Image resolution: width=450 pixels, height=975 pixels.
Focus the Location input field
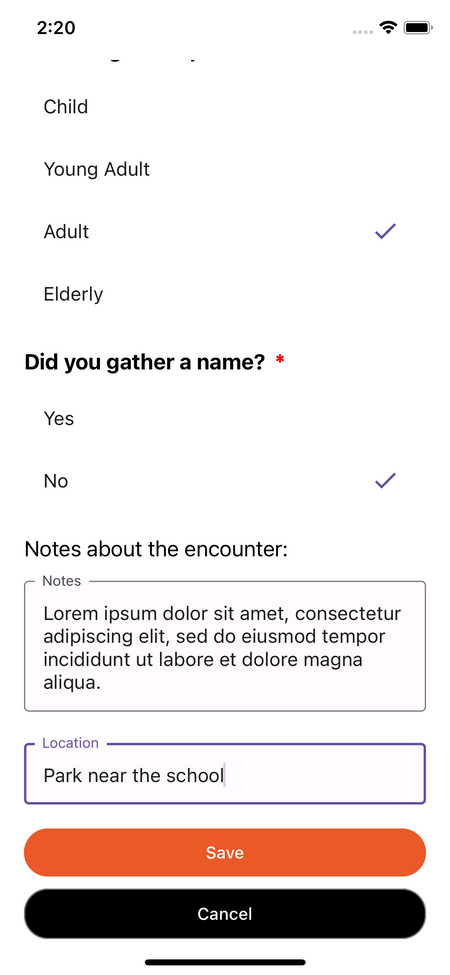click(225, 774)
